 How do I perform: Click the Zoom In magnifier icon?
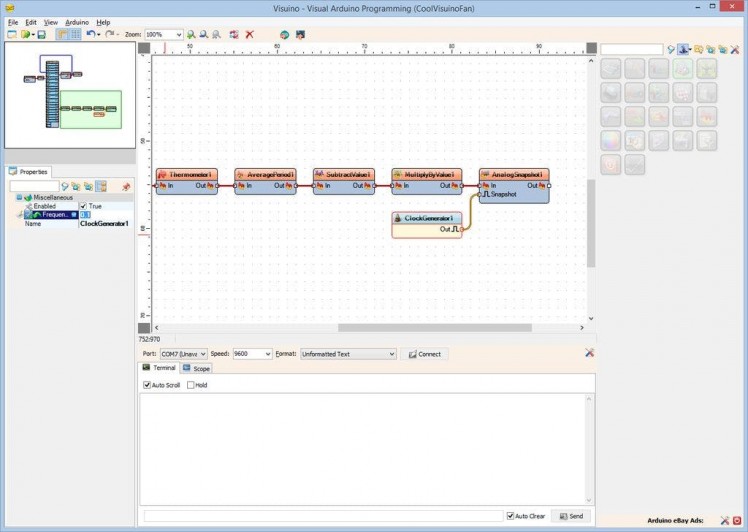191,34
